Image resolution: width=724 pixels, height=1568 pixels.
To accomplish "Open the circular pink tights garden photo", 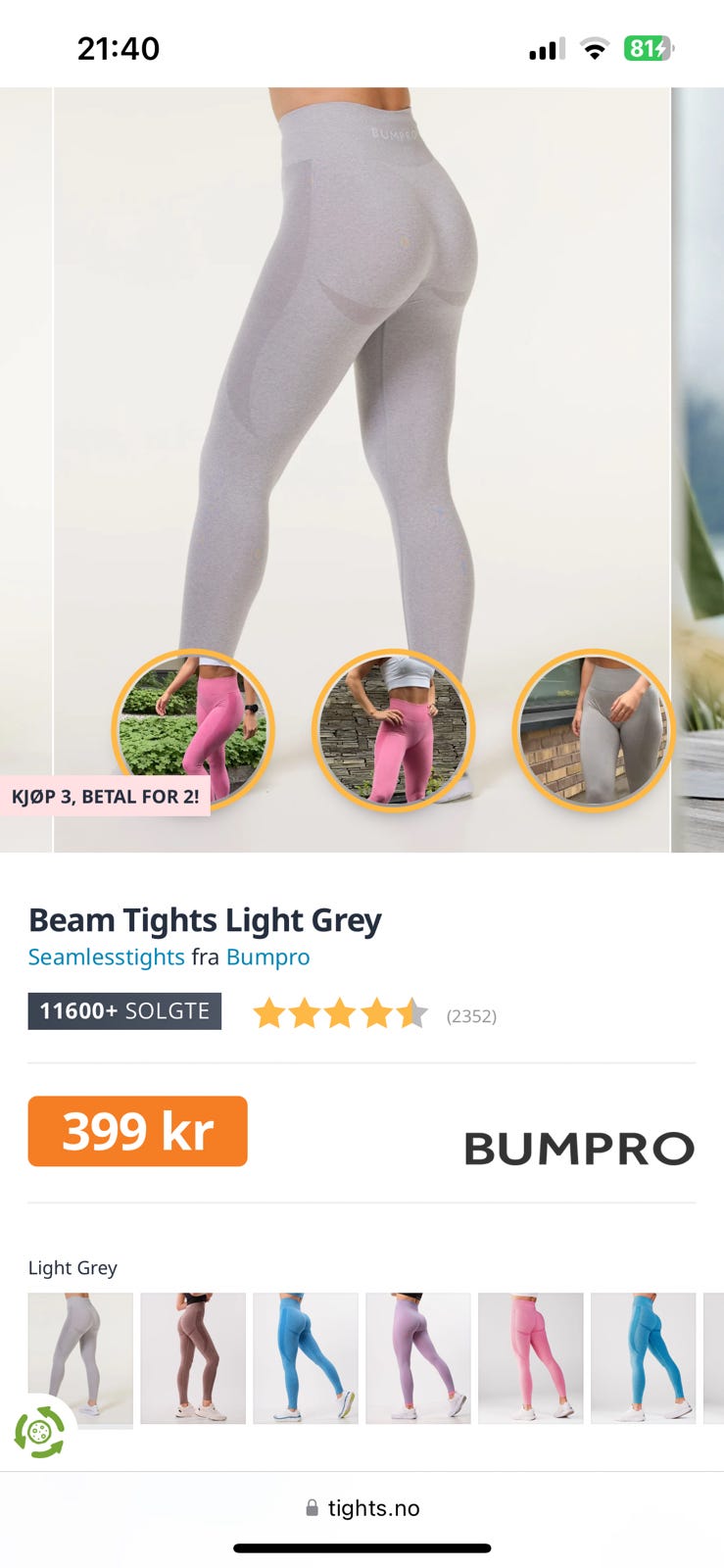I will pyautogui.click(x=193, y=730).
